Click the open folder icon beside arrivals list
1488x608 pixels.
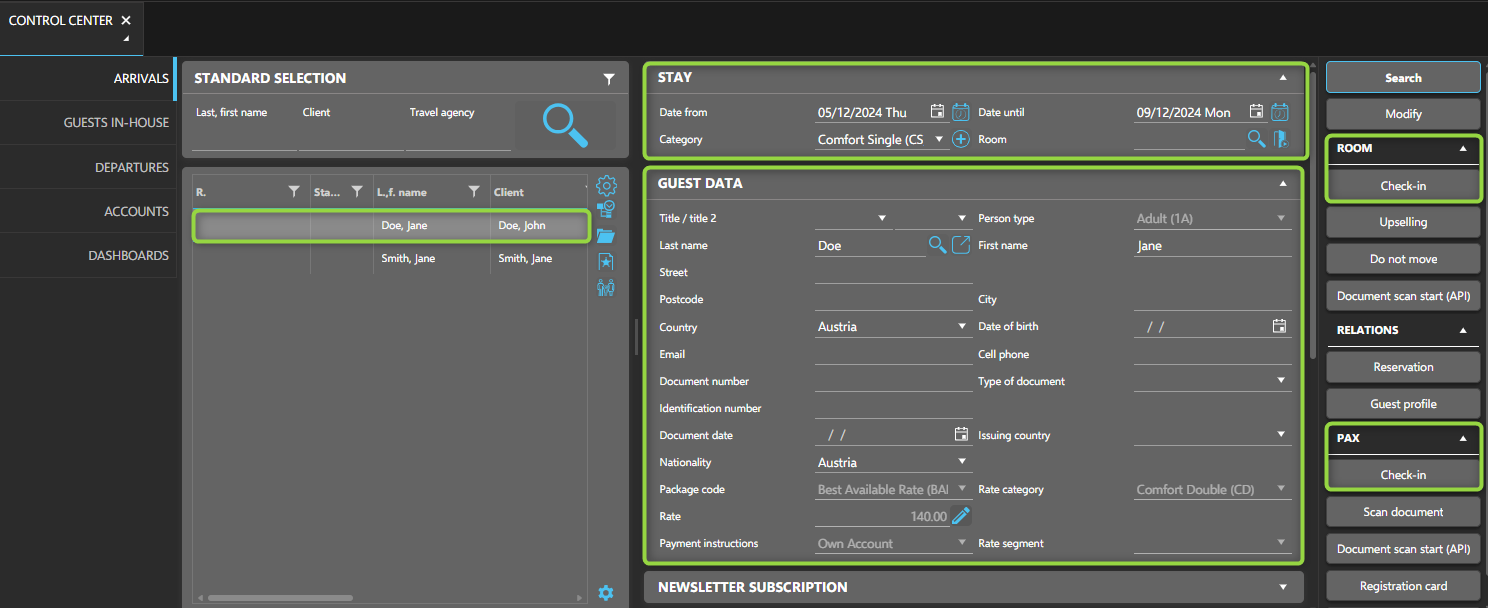(606, 236)
